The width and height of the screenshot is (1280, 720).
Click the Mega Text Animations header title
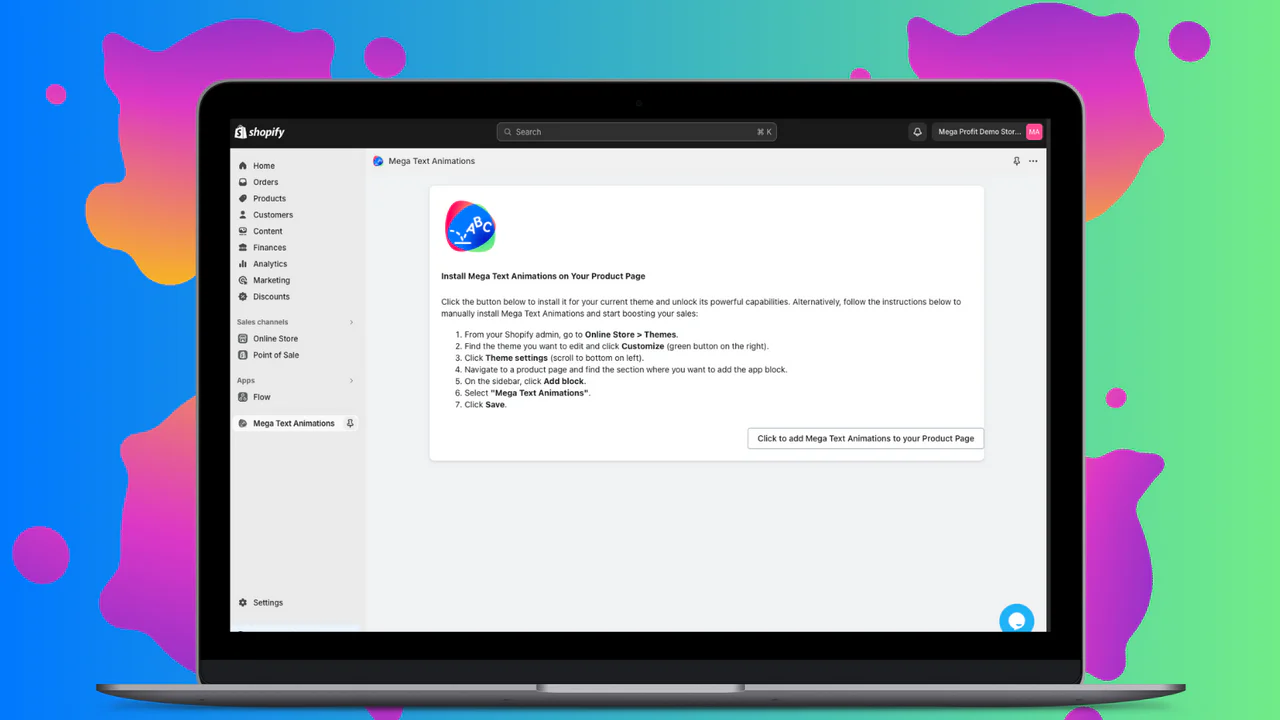[x=432, y=161]
